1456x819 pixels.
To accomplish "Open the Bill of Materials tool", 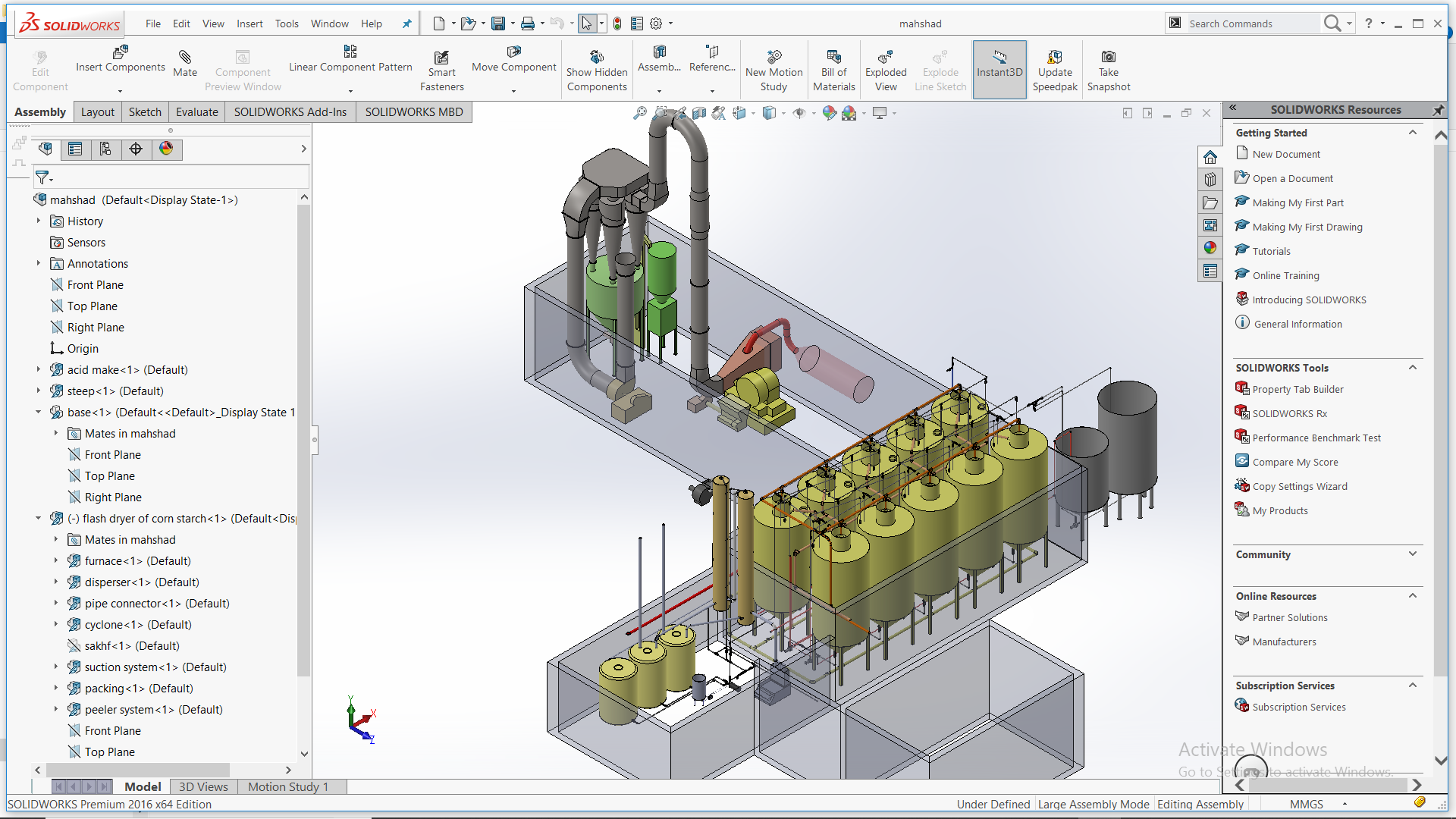I will (x=833, y=57).
